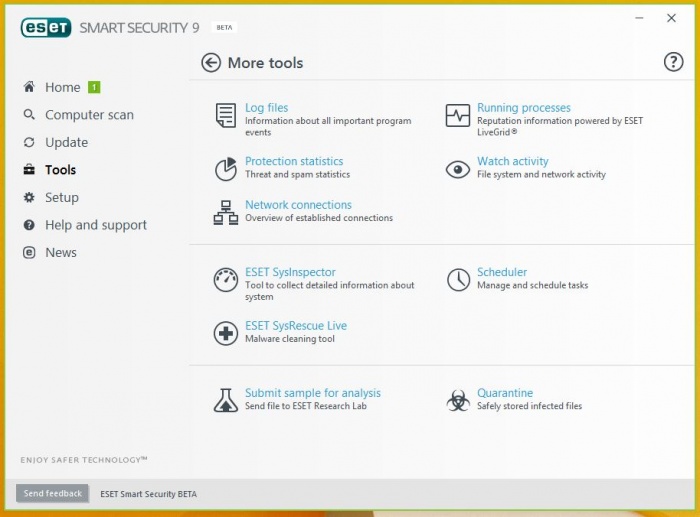Open the News section

point(61,253)
